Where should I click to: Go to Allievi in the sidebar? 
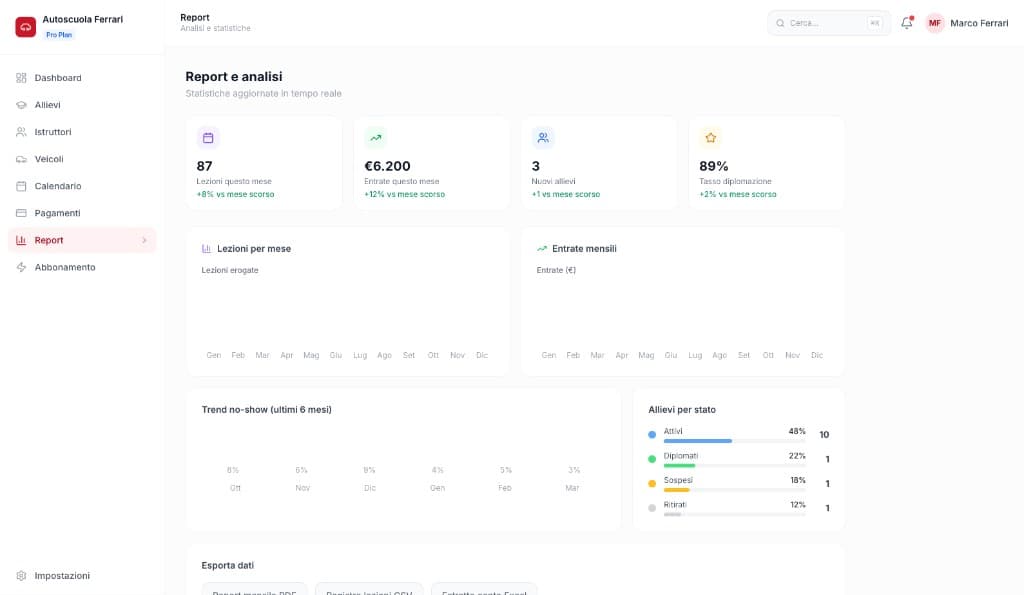pyautogui.click(x=47, y=105)
